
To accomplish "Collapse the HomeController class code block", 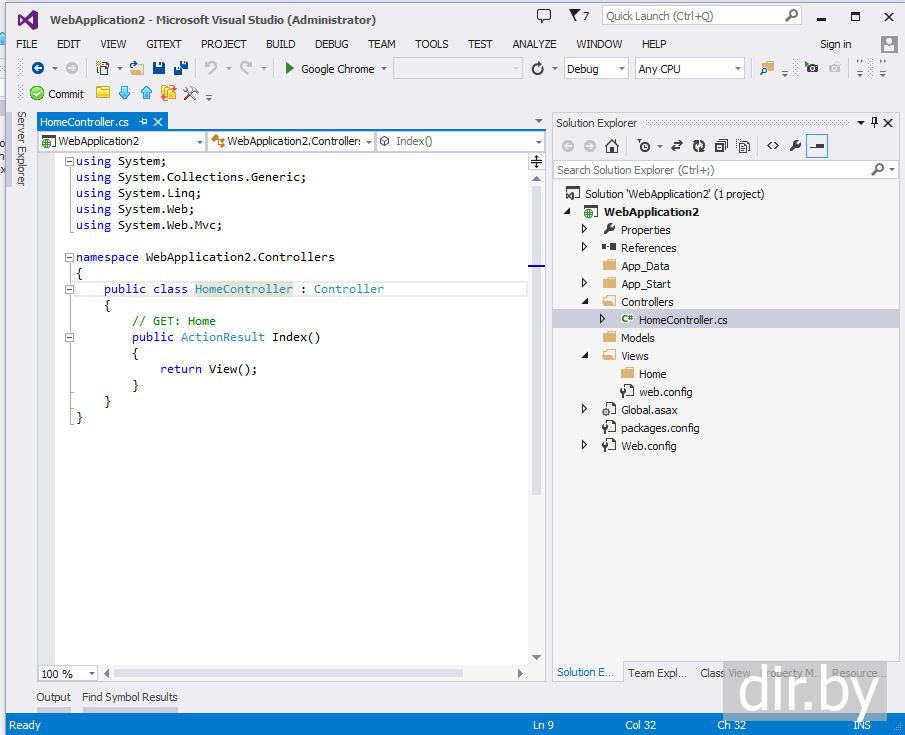I will (x=69, y=289).
